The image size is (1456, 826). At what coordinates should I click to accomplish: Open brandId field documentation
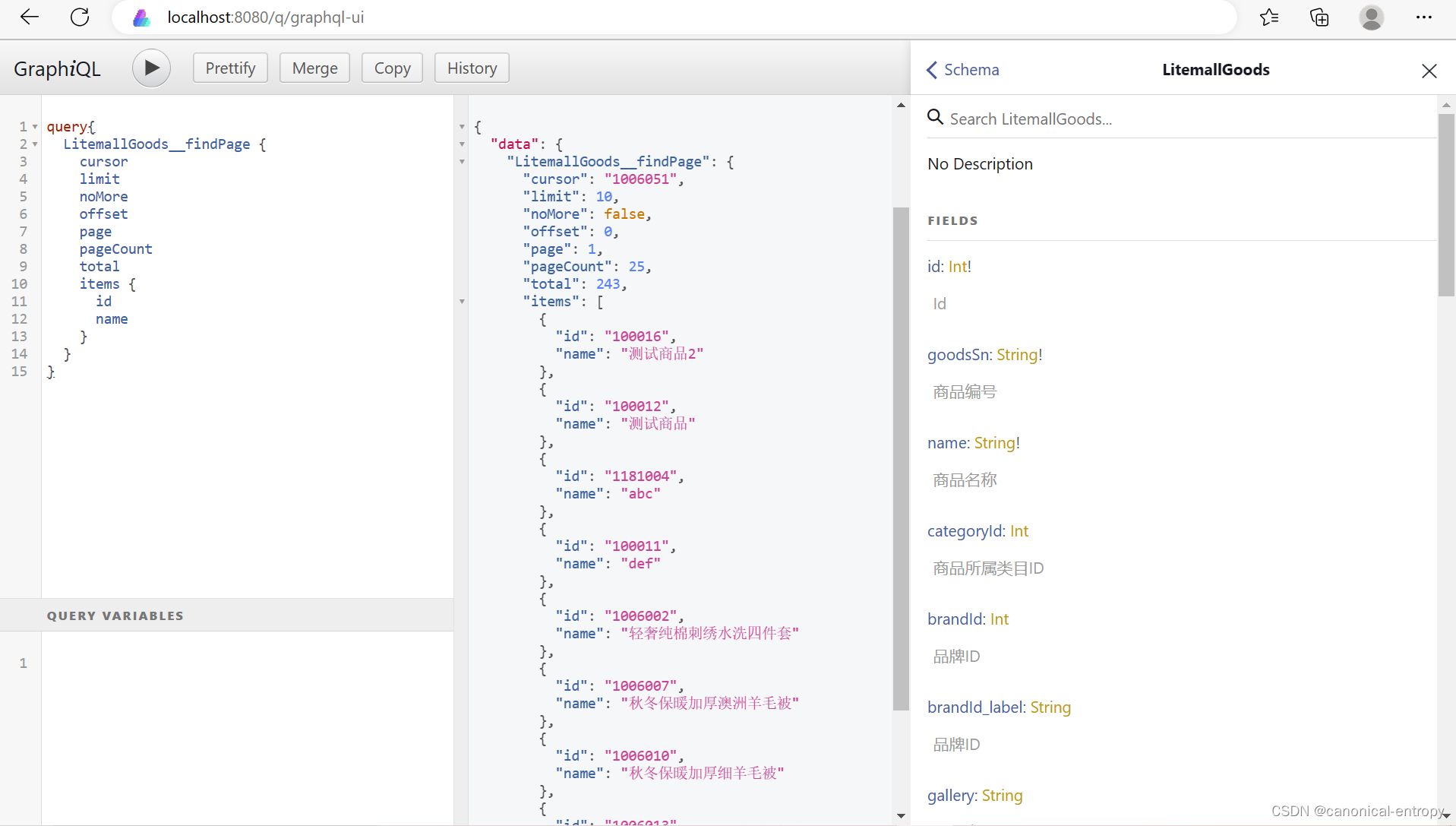(955, 619)
